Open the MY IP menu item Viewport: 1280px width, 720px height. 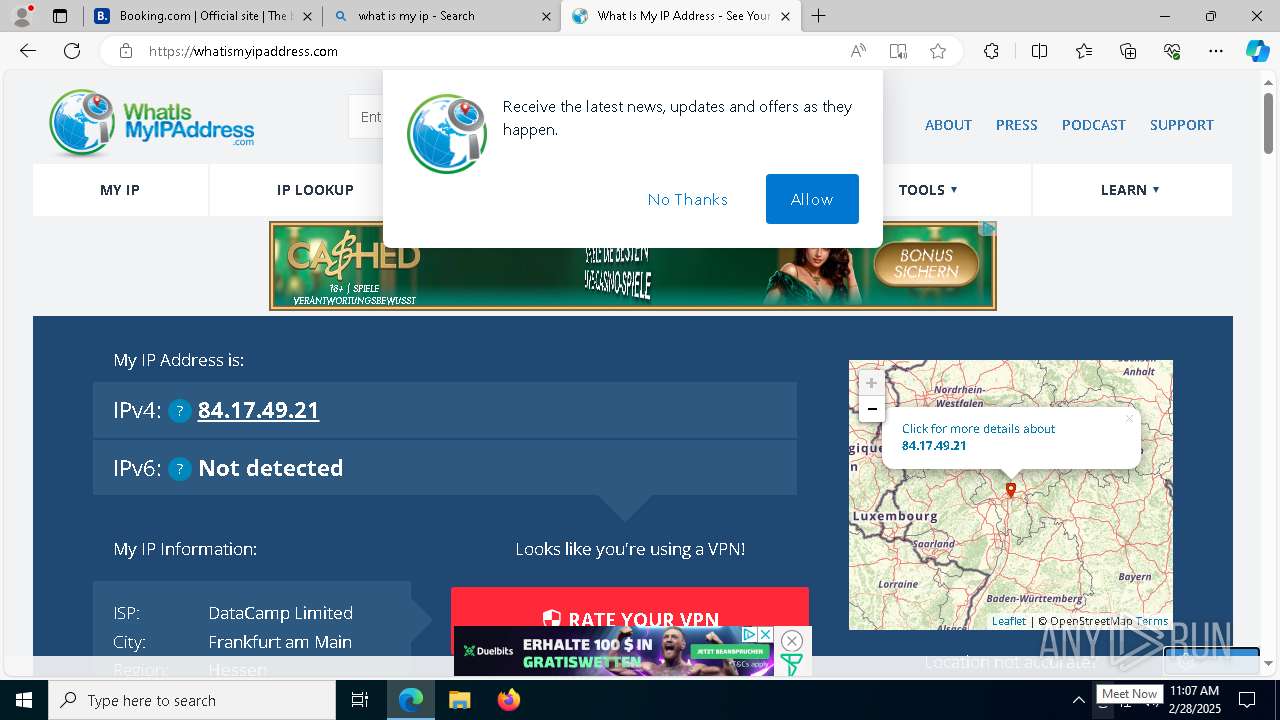click(x=120, y=190)
